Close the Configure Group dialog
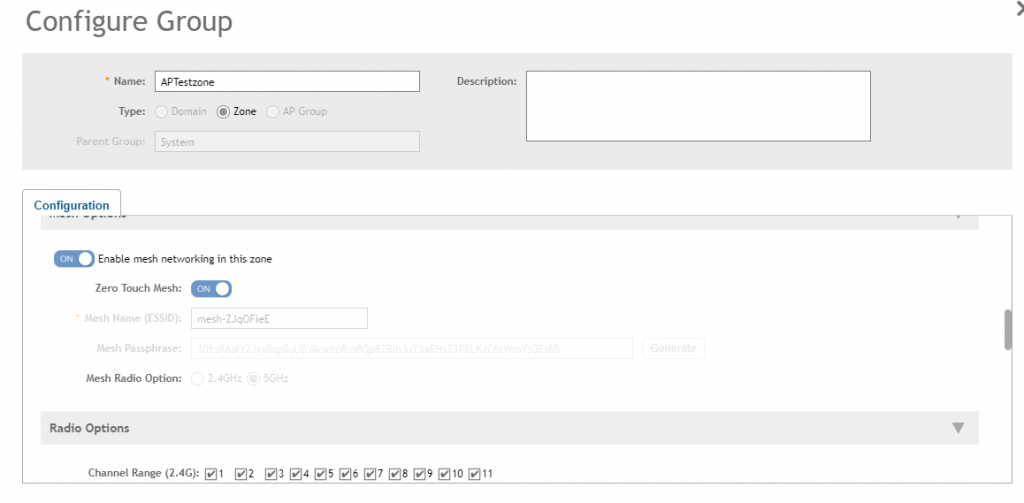This screenshot has width=1024, height=503. 1018,7
